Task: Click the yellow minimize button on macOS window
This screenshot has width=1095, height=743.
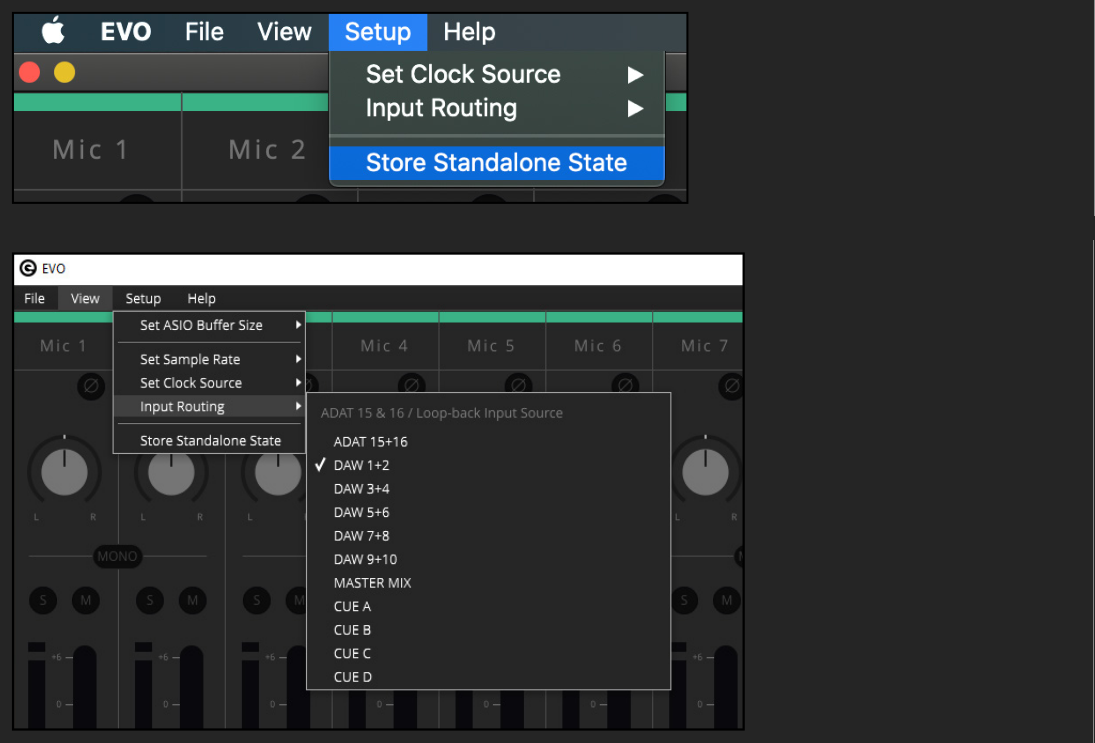Action: point(64,72)
